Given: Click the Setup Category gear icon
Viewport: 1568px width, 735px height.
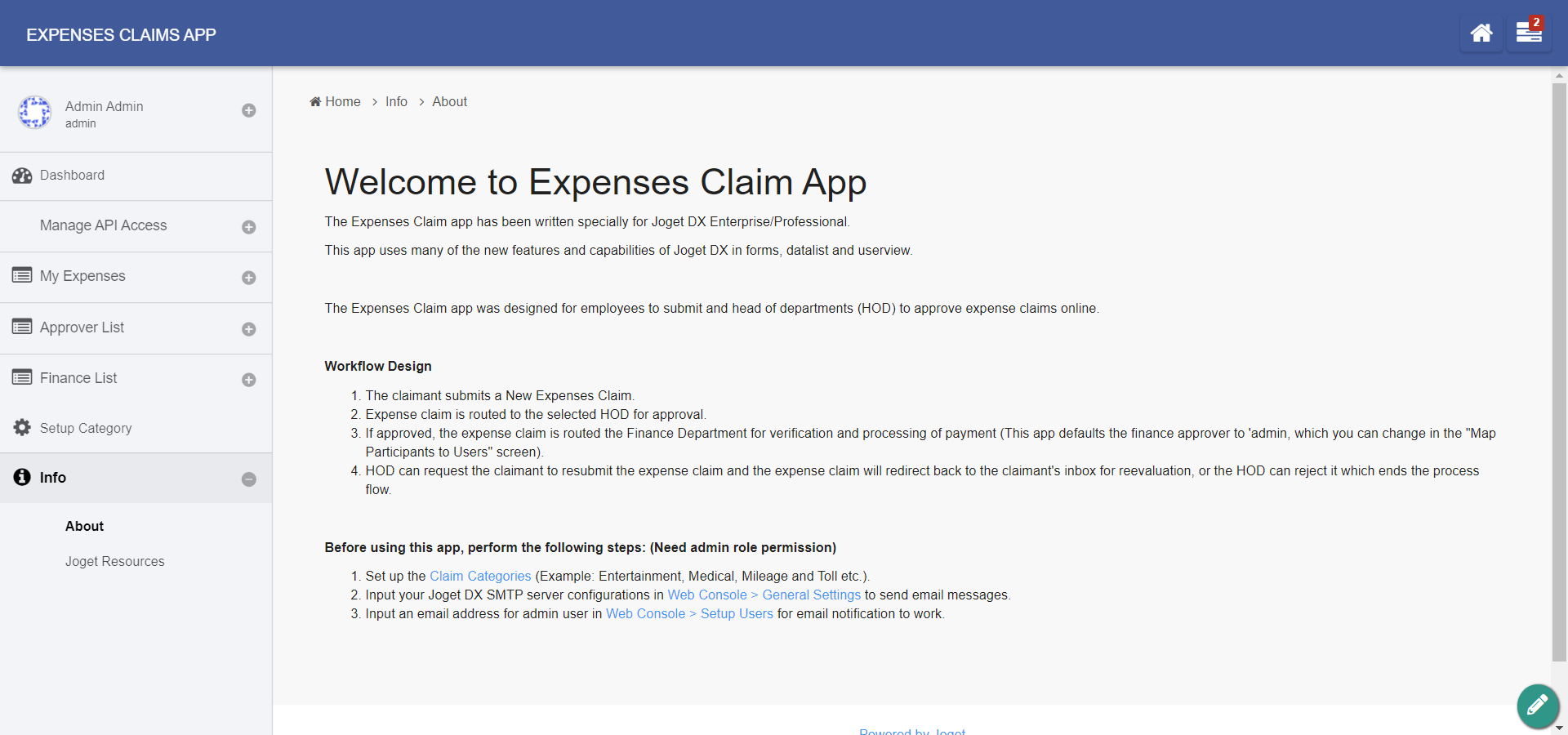Looking at the screenshot, I should (x=22, y=428).
